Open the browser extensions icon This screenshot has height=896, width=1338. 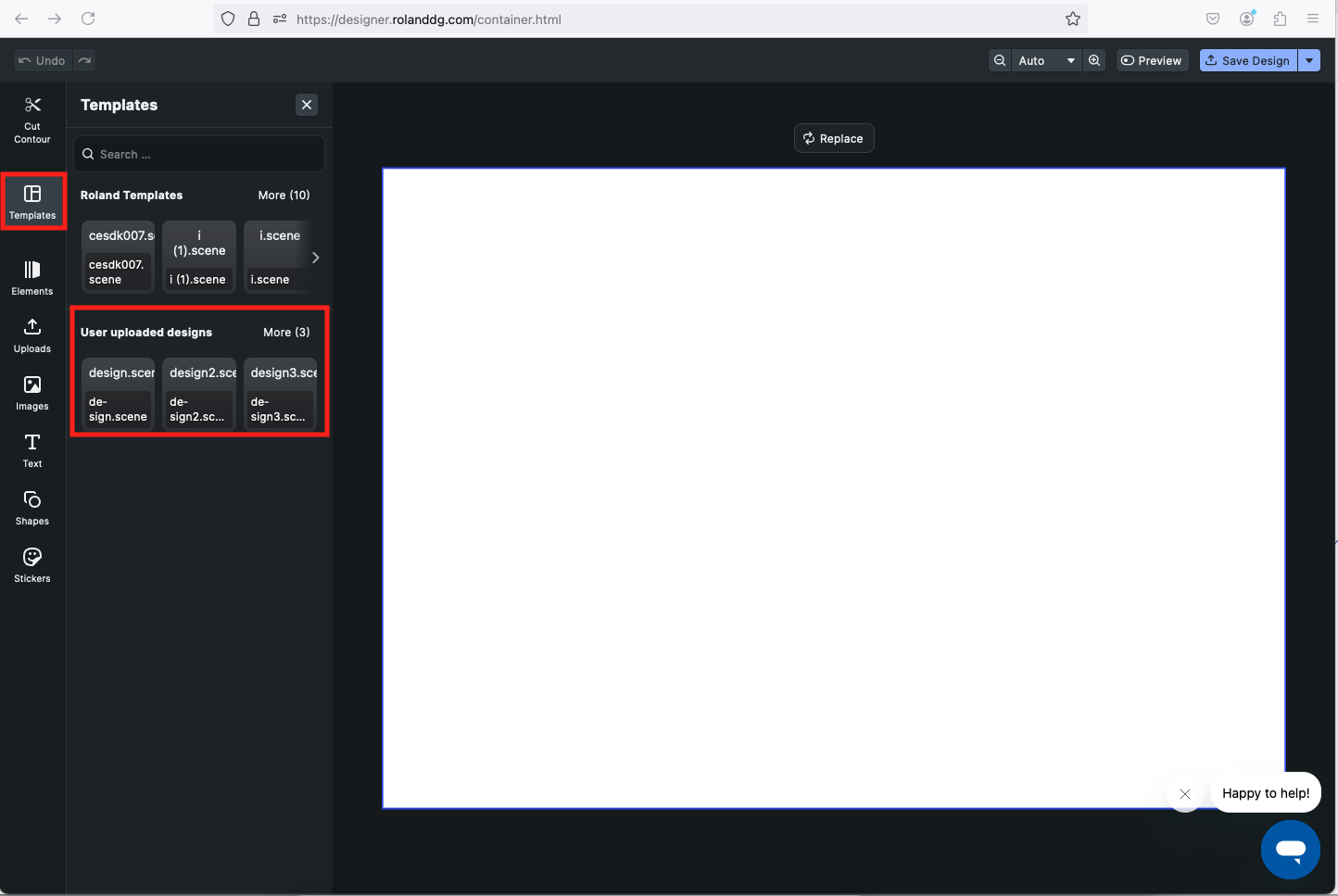click(1280, 19)
